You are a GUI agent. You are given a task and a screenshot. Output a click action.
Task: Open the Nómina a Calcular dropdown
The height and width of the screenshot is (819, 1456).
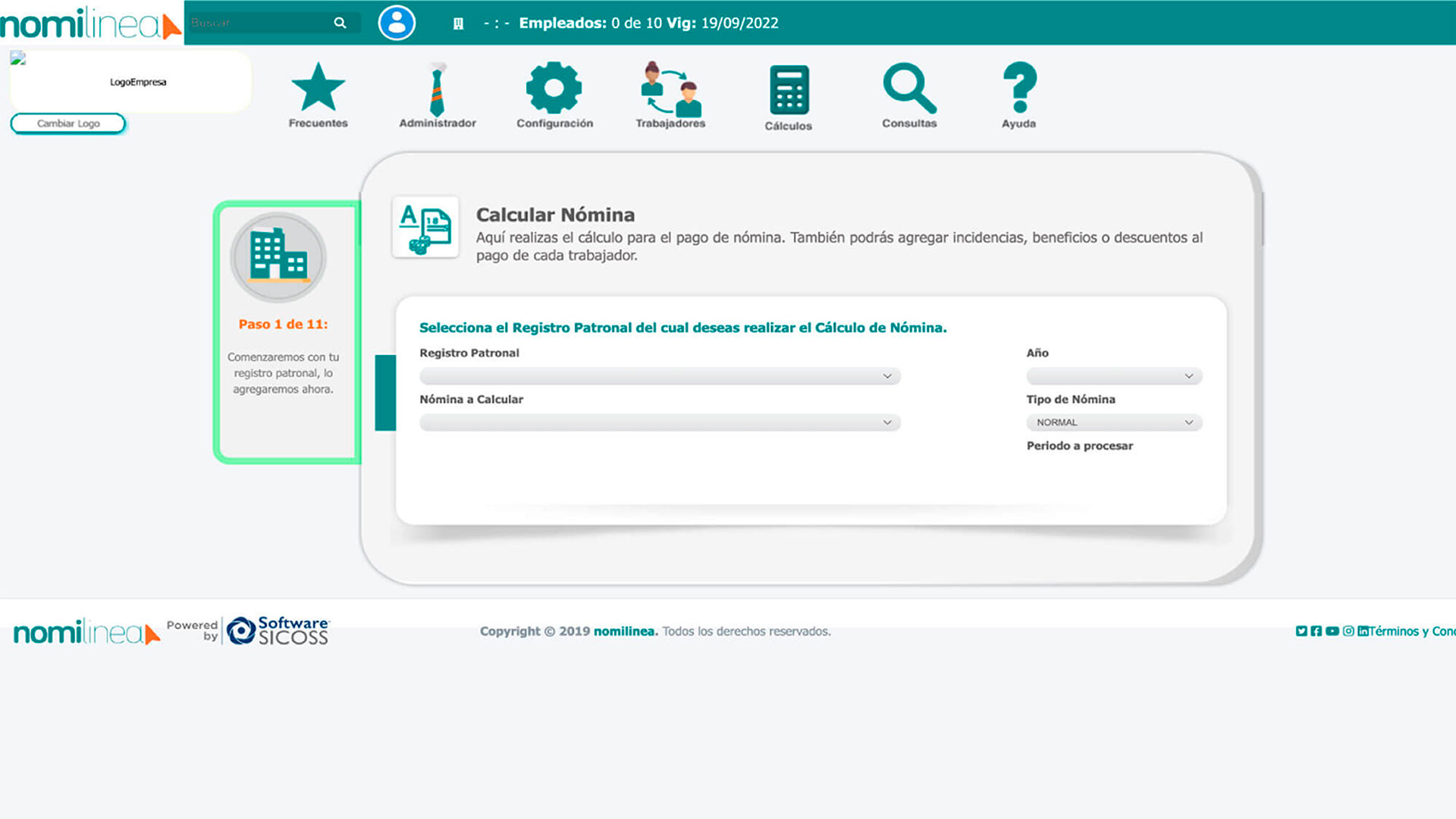coord(659,422)
